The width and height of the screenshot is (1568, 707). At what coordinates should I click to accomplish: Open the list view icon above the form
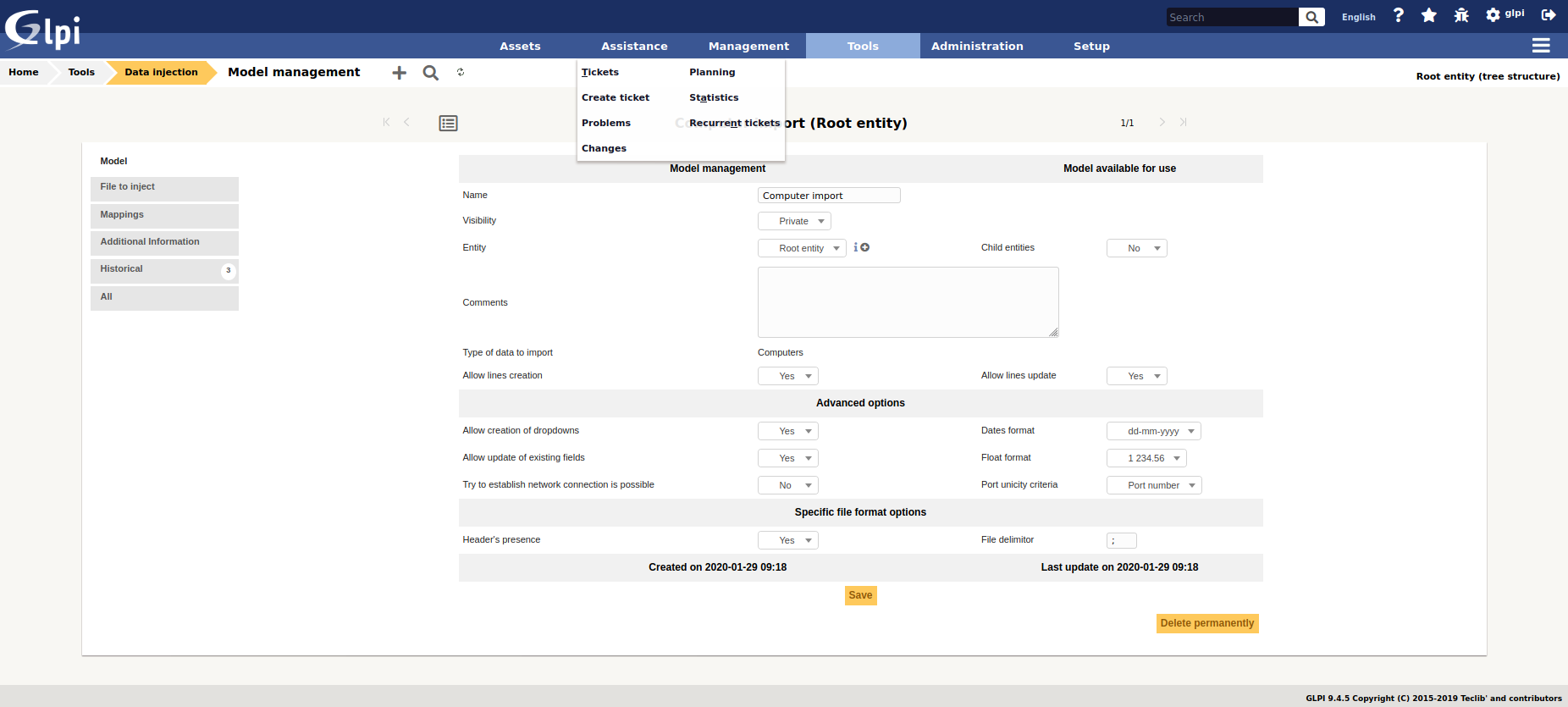click(x=448, y=124)
